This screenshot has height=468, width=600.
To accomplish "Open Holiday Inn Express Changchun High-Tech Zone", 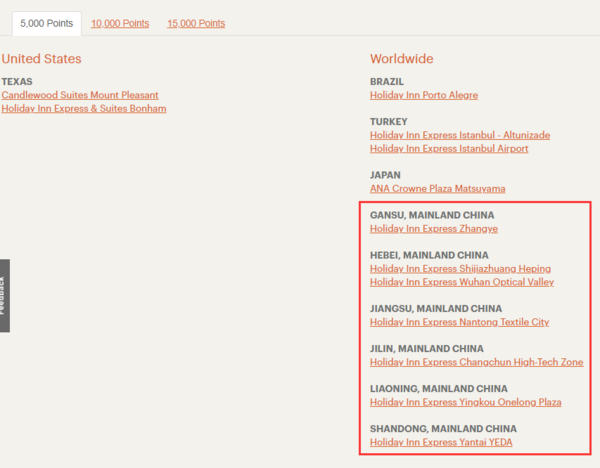I will click(x=476, y=362).
